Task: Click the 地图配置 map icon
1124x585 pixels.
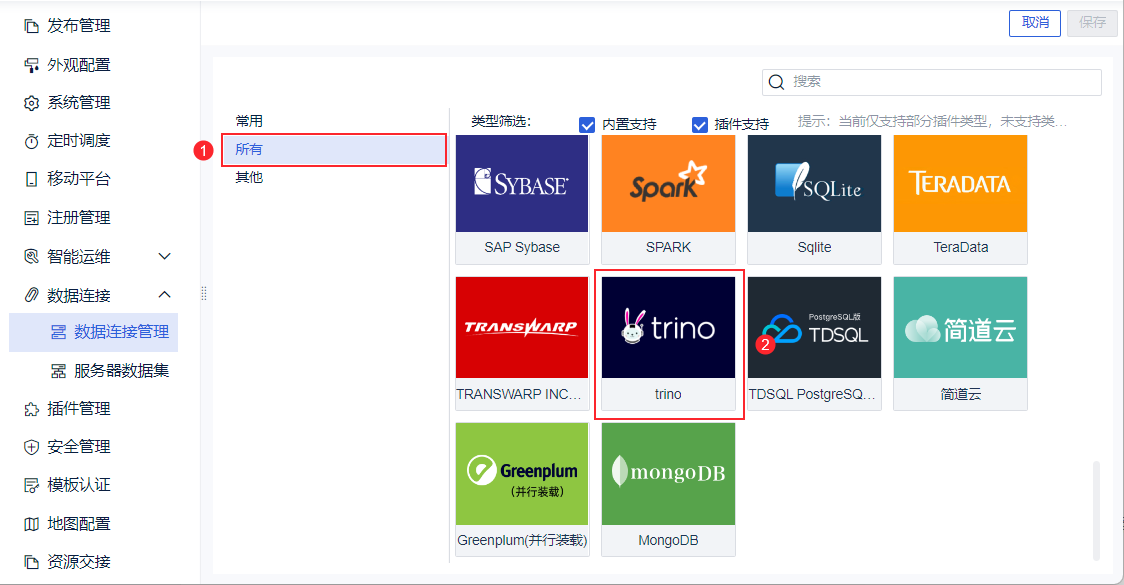Action: (31, 524)
